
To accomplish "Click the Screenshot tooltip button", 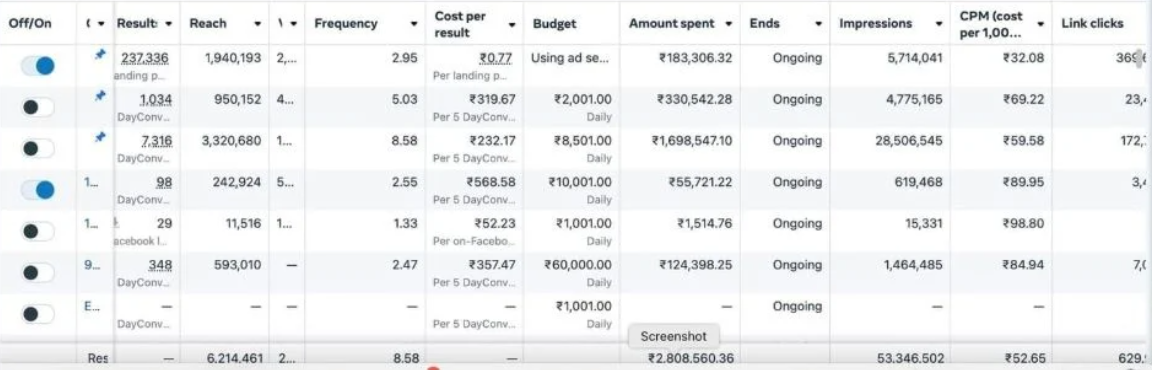I will click(674, 336).
